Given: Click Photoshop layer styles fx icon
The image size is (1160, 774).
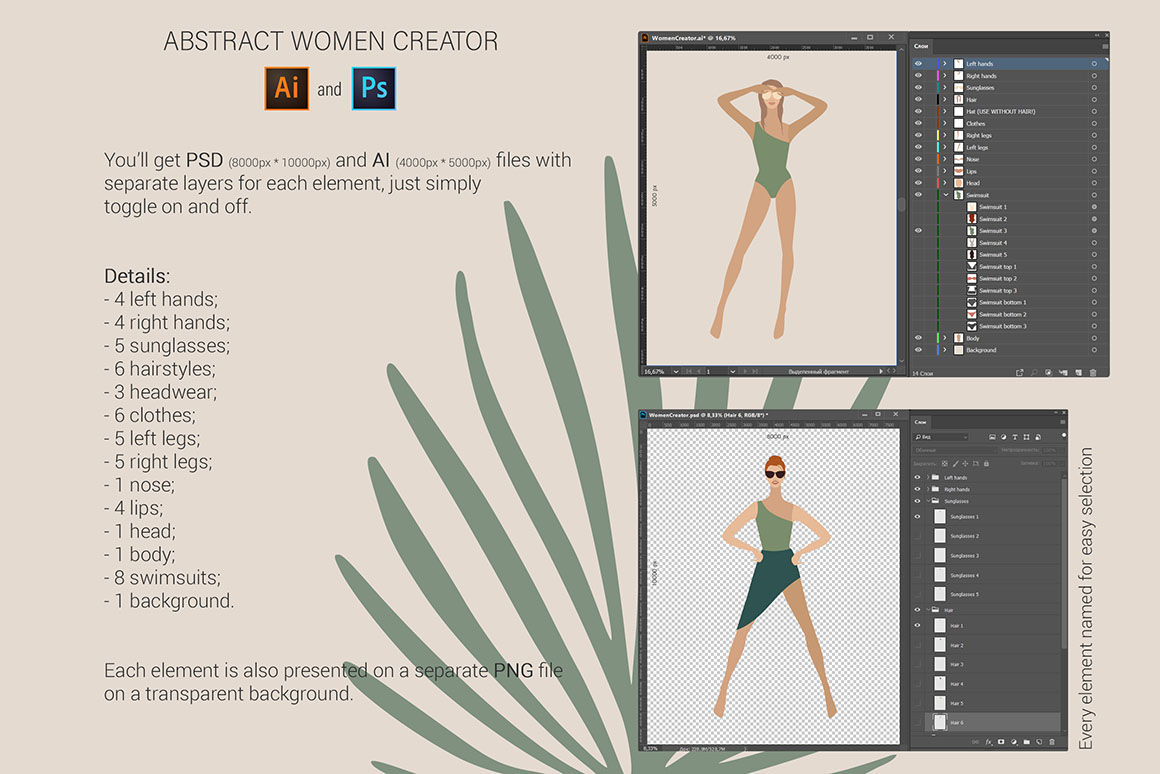Looking at the screenshot, I should pos(988,742).
